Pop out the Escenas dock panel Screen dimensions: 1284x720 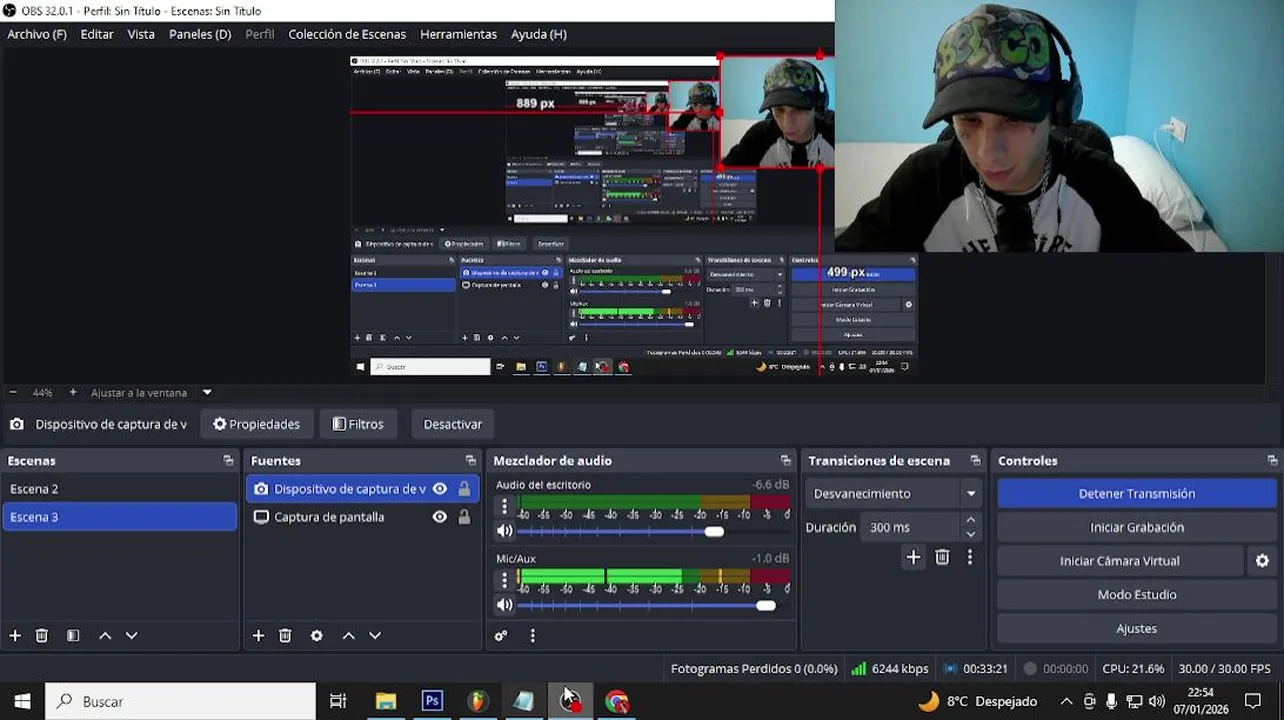228,461
